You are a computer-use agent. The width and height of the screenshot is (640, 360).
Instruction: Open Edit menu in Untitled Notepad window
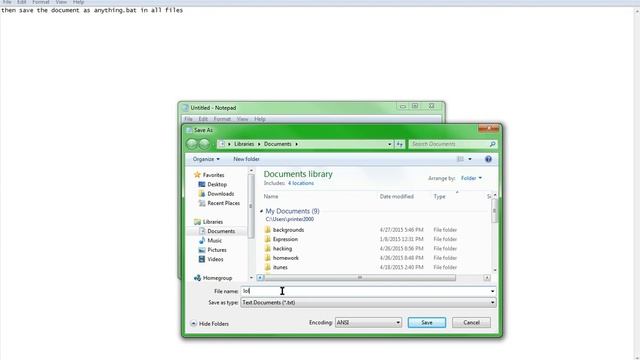203,119
